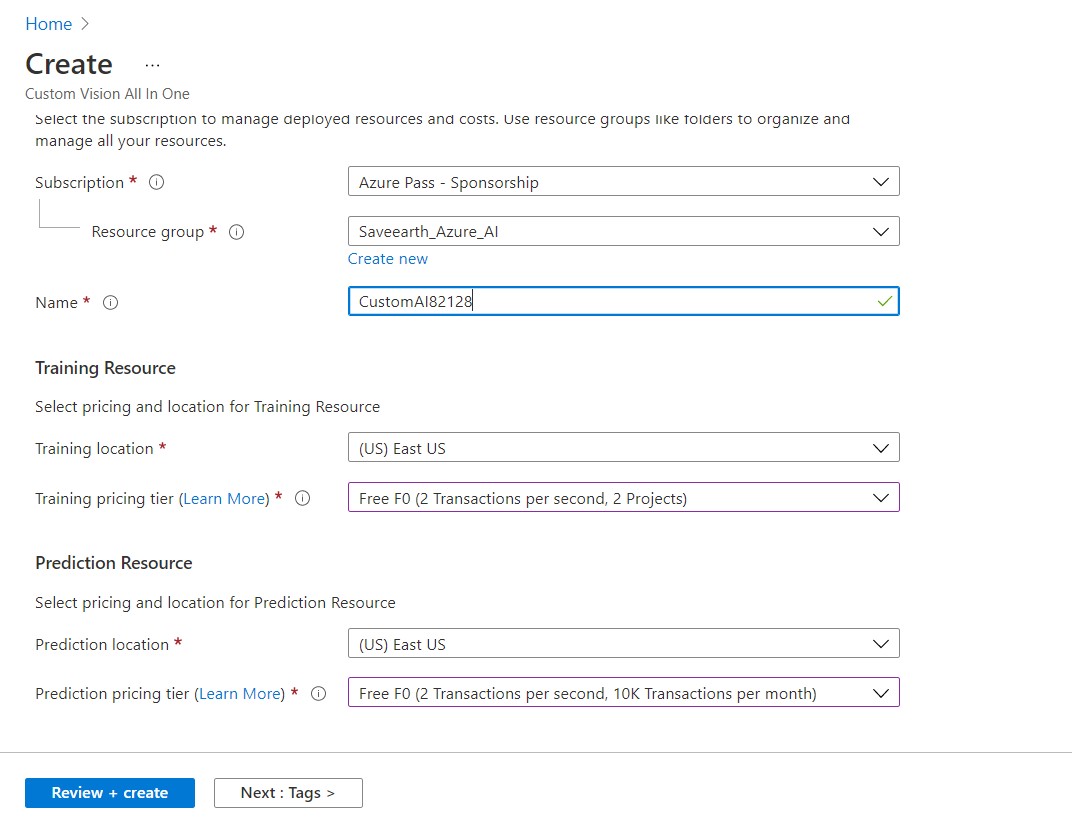Expand the Training pricing tier dropdown
This screenshot has width=1072, height=823.
coord(623,498)
